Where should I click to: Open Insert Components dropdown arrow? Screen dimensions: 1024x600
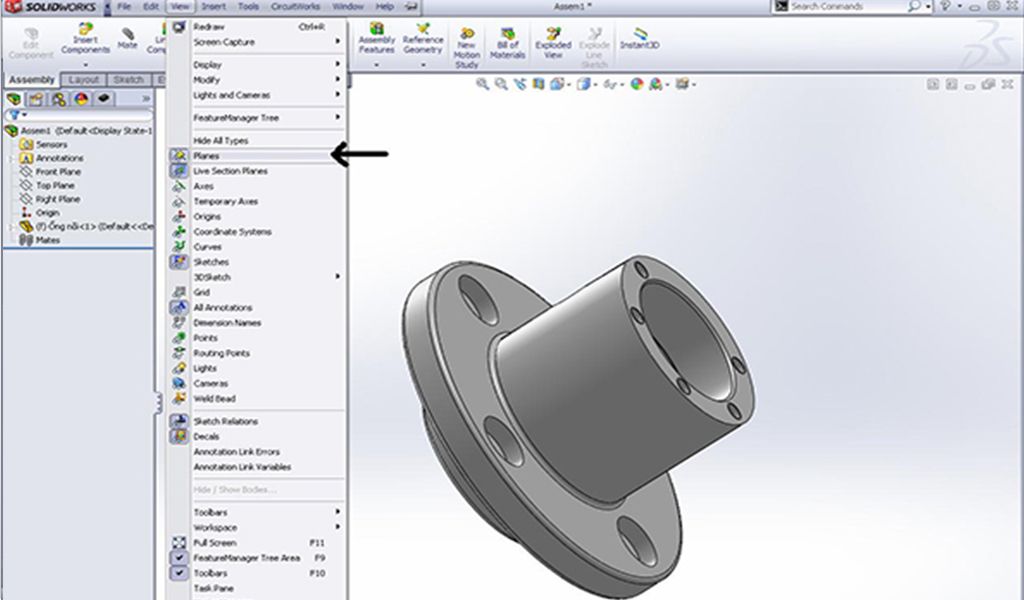(x=86, y=65)
